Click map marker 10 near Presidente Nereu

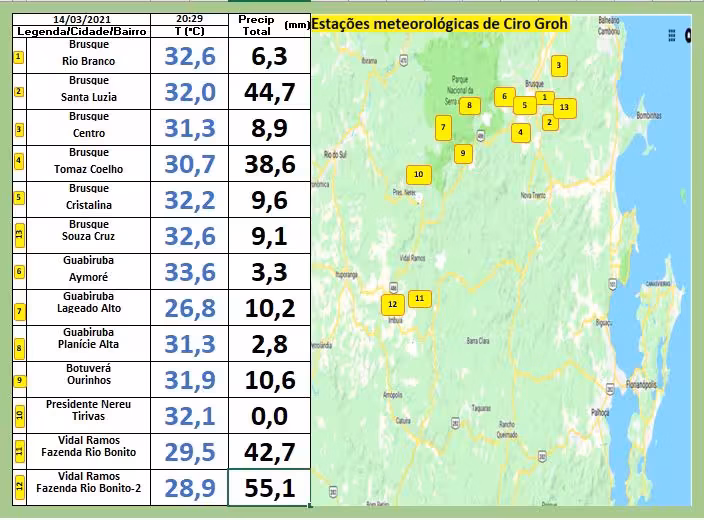(419, 175)
